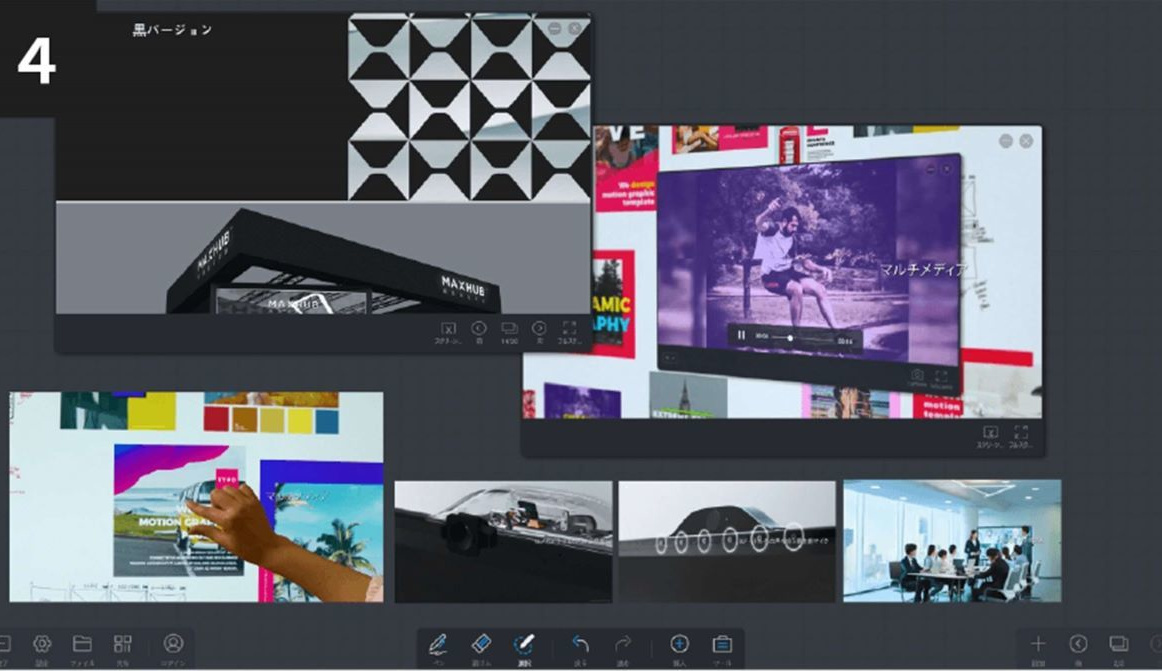Take screenshot in the MAXHUB slide window
Viewport: 1162px width, 671px height.
click(x=448, y=328)
